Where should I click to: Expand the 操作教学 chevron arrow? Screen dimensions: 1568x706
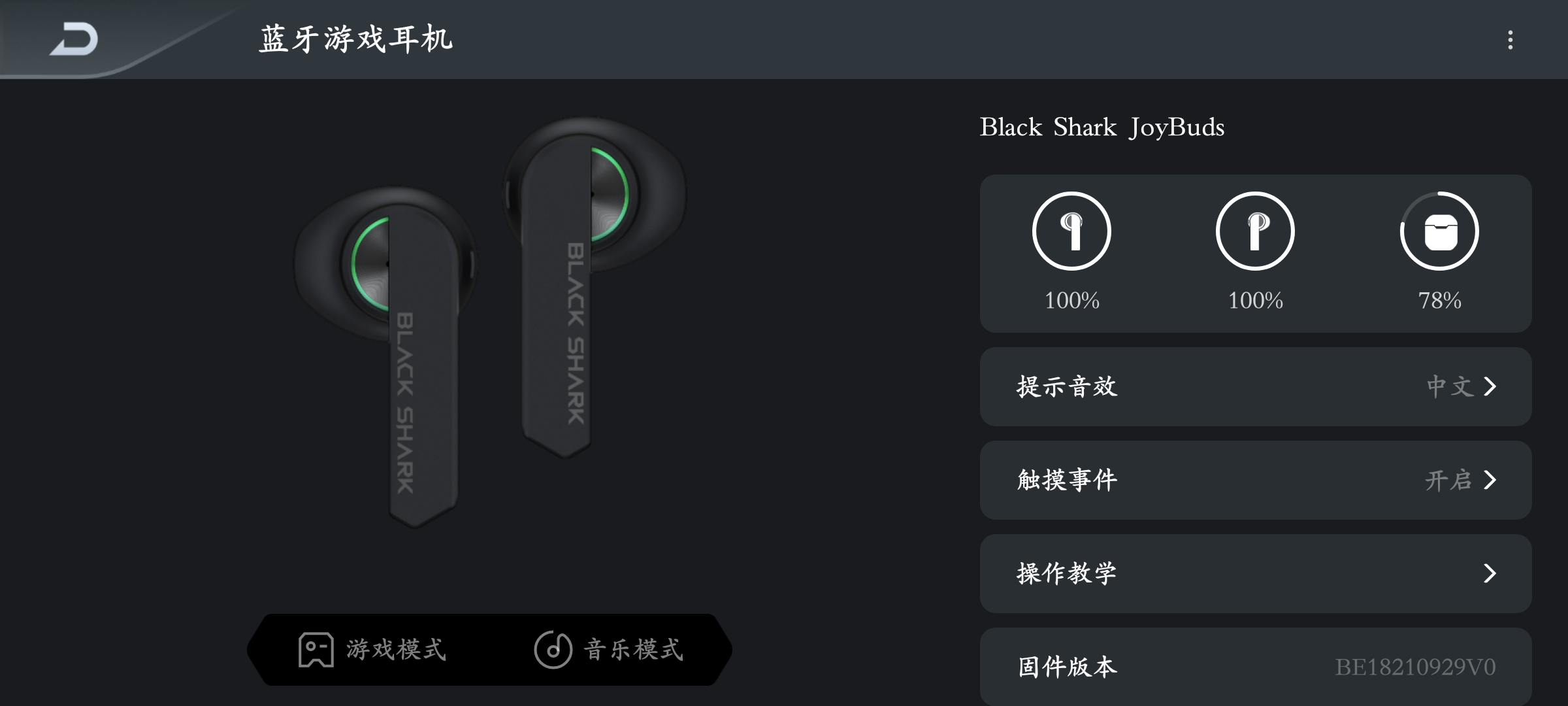point(1490,573)
